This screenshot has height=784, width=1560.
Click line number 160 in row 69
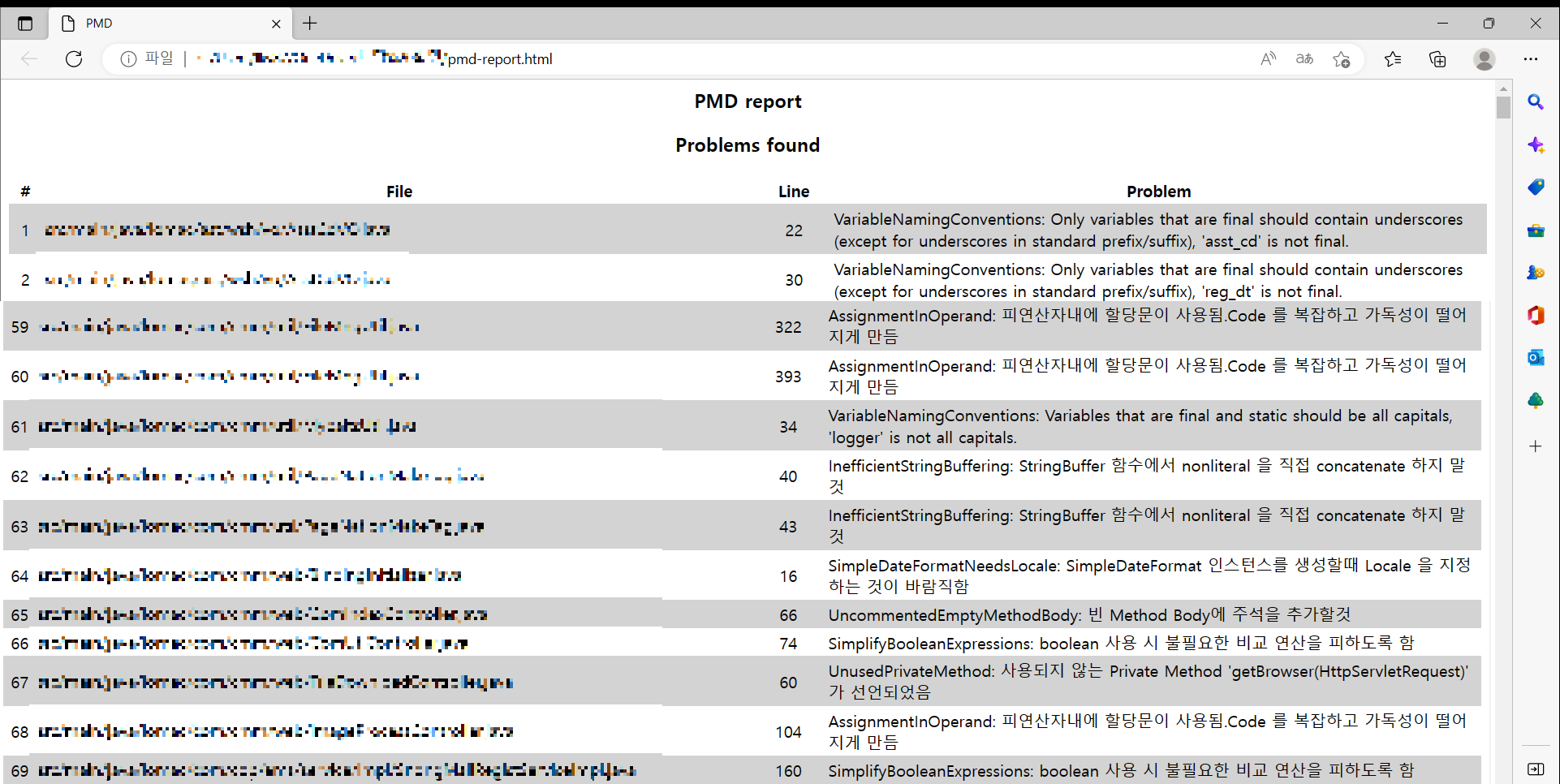click(788, 771)
